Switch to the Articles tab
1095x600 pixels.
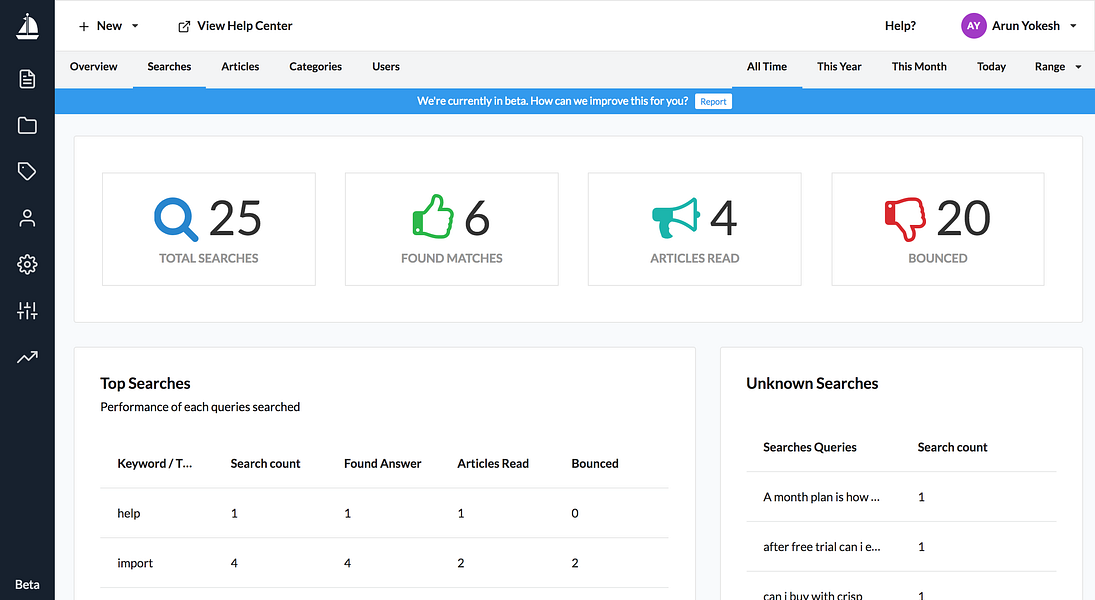pos(240,66)
